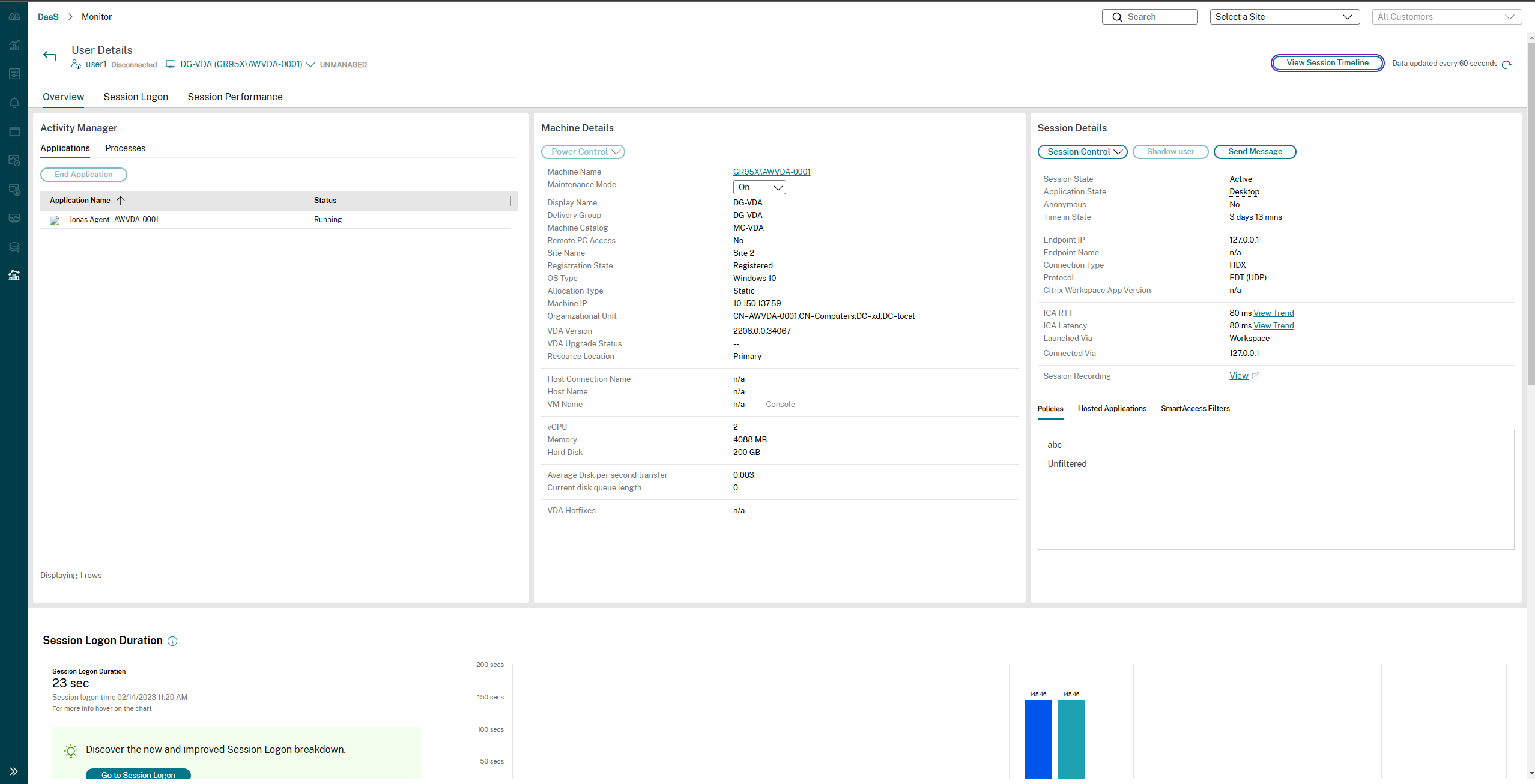Open the dashboard gauge sidebar icon

14,16
